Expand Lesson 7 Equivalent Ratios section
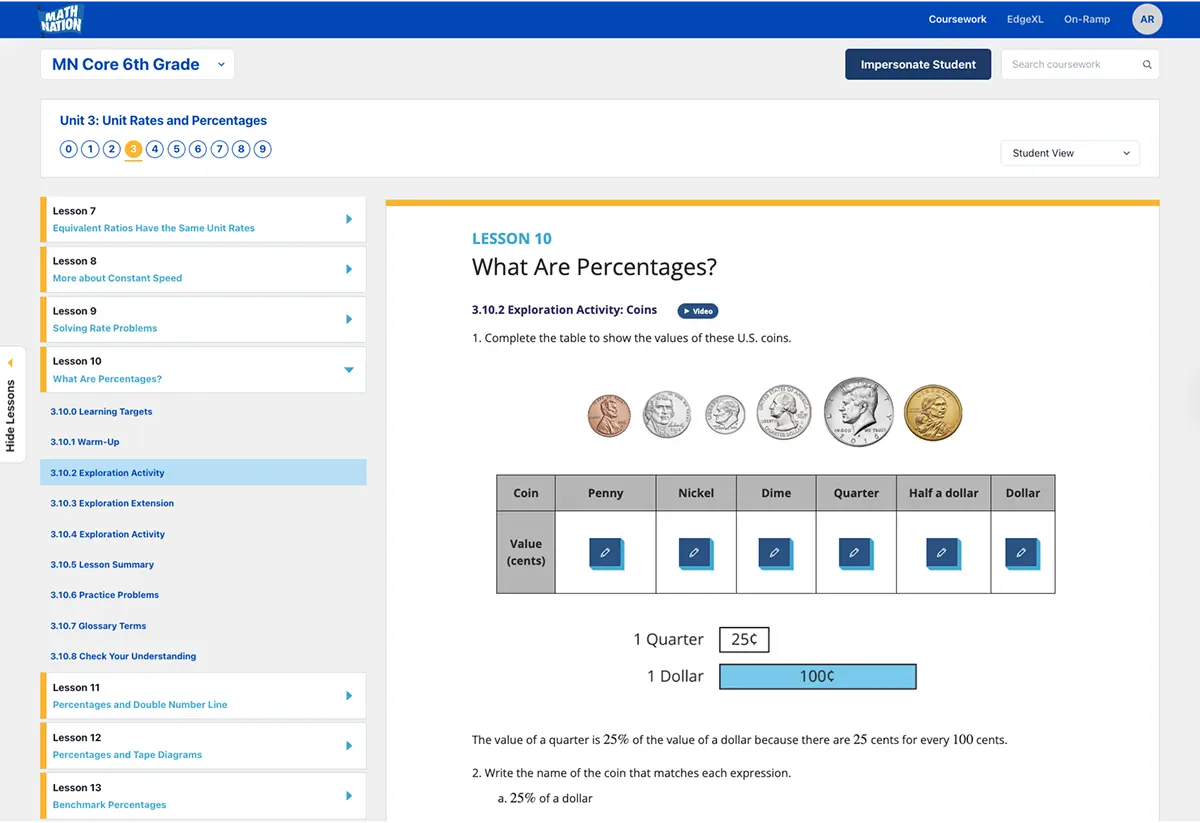Image resolution: width=1200 pixels, height=823 pixels. (348, 219)
